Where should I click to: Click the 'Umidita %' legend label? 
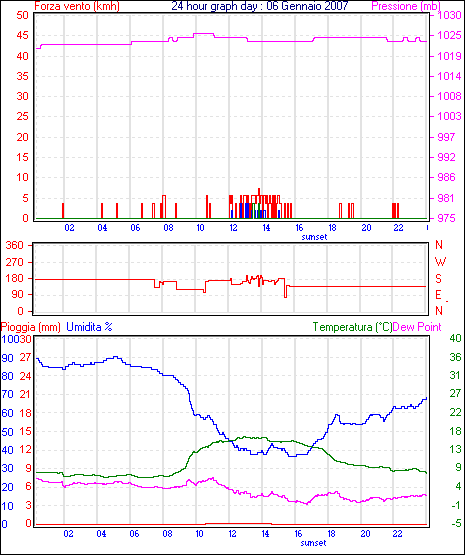pyautogui.click(x=89, y=327)
